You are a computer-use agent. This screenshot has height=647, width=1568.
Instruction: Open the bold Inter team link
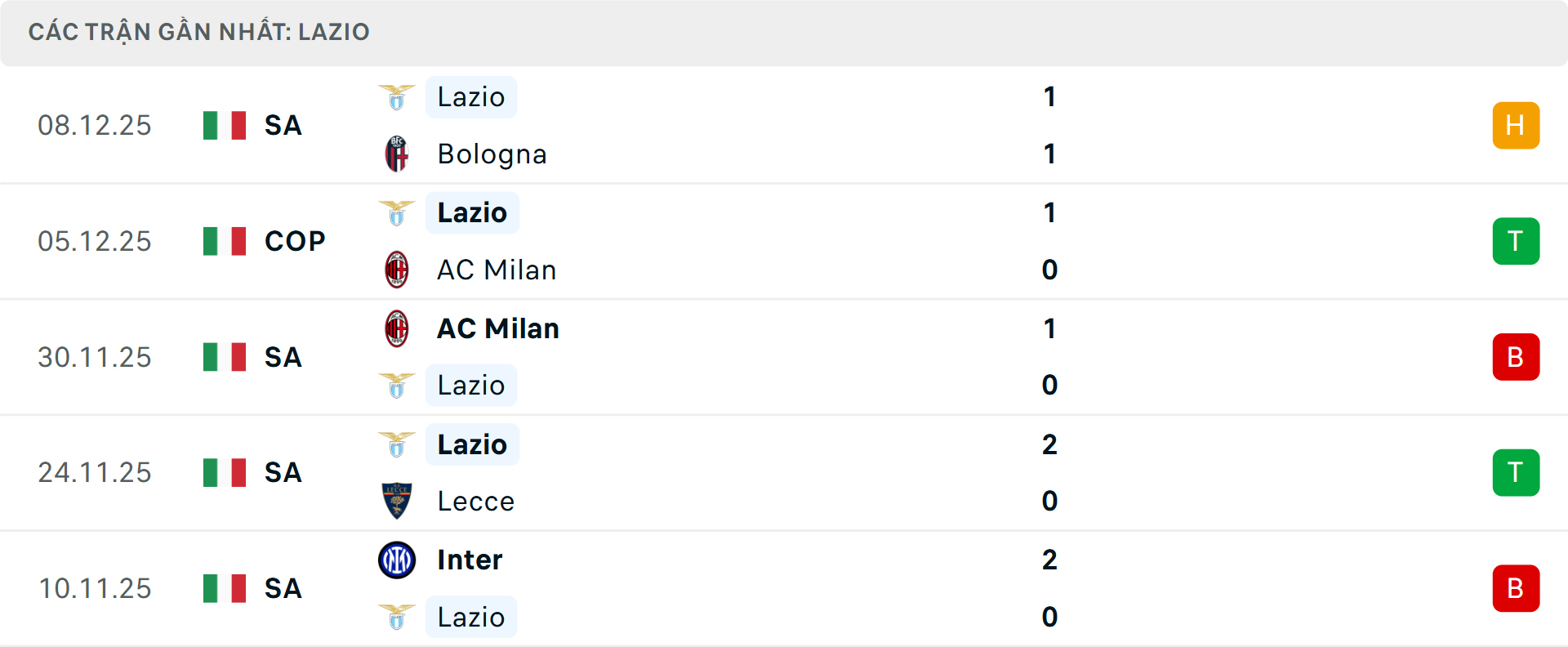click(470, 560)
